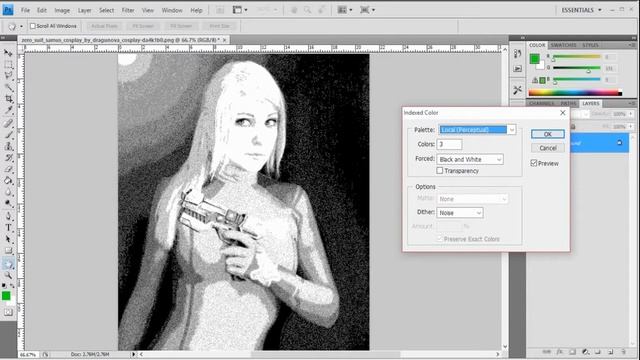Uncheck the Preview checkbox

(x=533, y=163)
